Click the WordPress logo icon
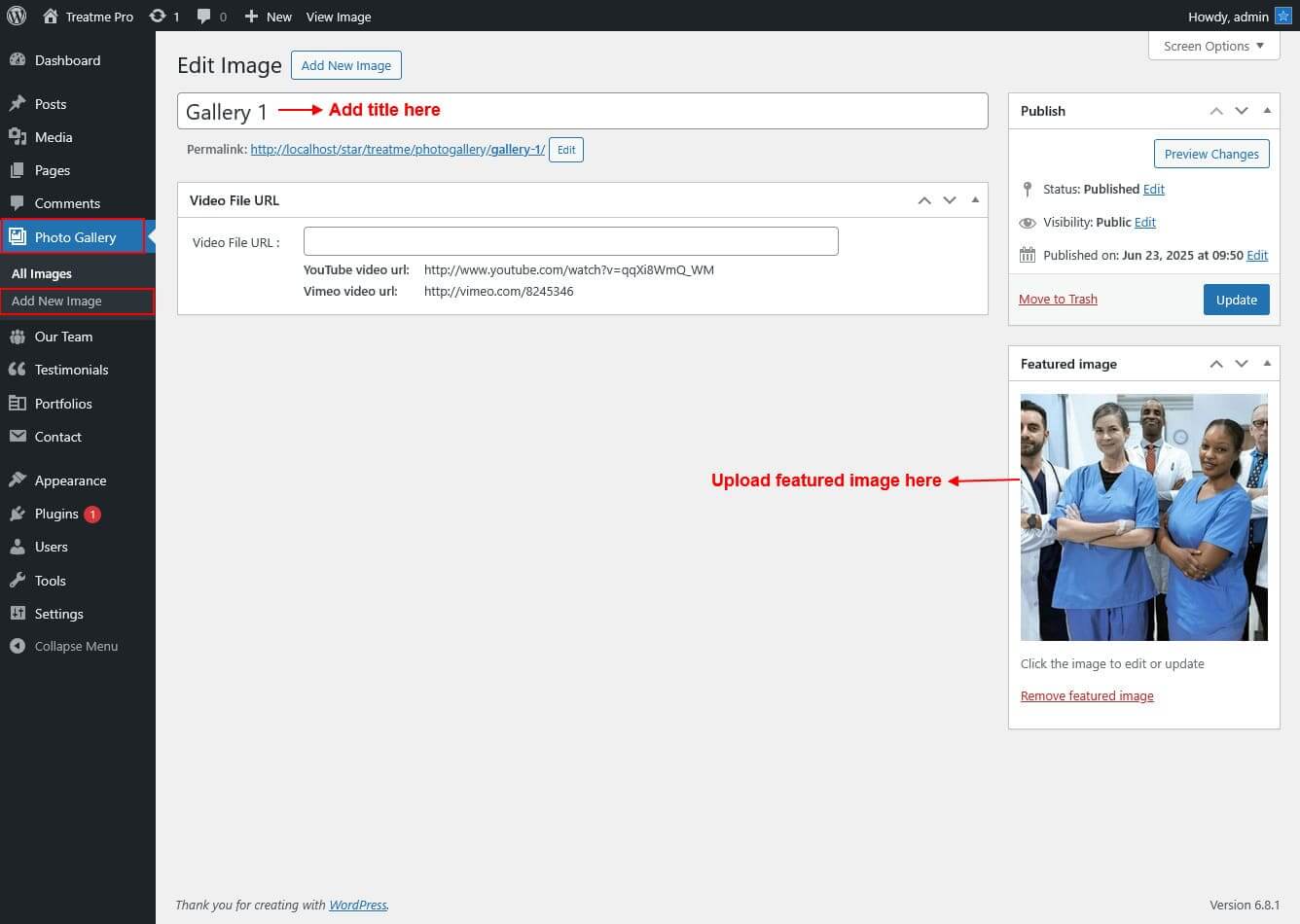The height and width of the screenshot is (924, 1300). pos(16,16)
